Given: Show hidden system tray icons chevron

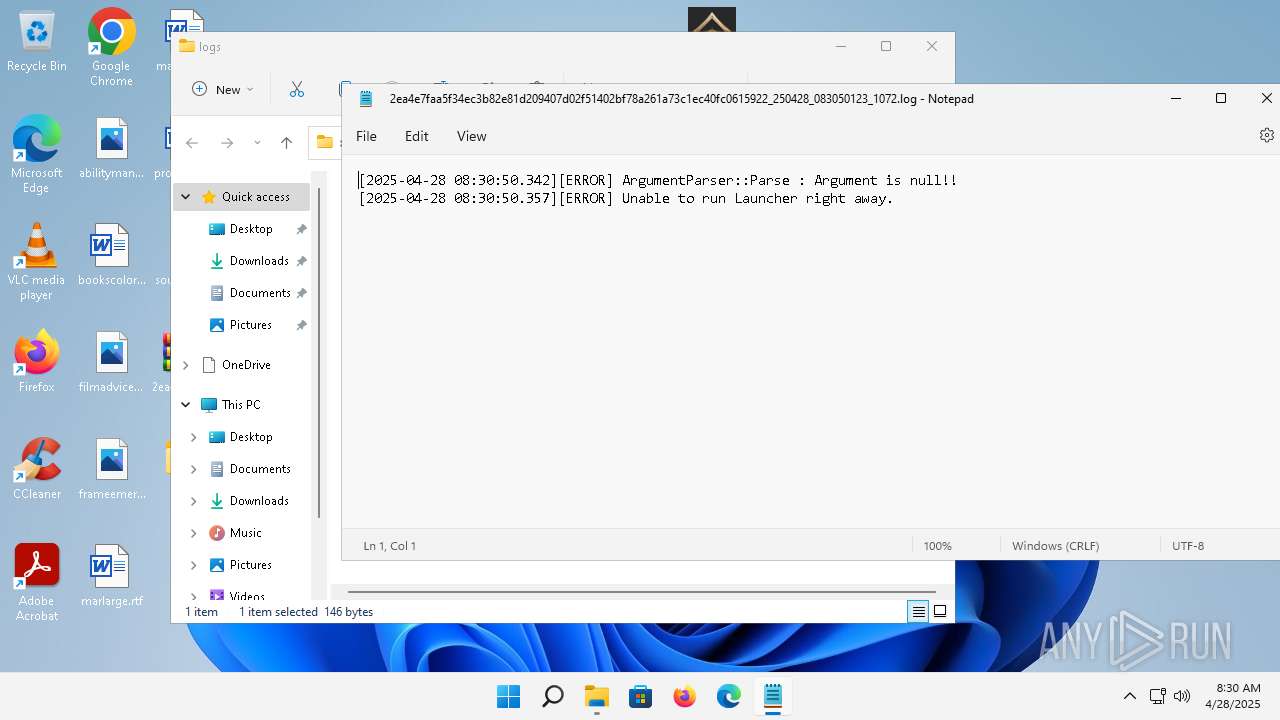Looking at the screenshot, I should tap(1129, 696).
